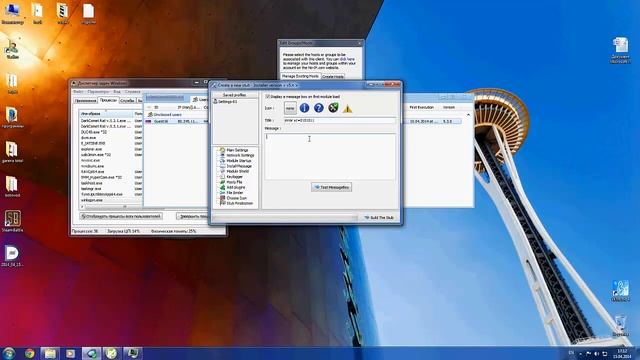Click Version column header in DarkComet
Screen dimensions: 640x360
point(449,107)
